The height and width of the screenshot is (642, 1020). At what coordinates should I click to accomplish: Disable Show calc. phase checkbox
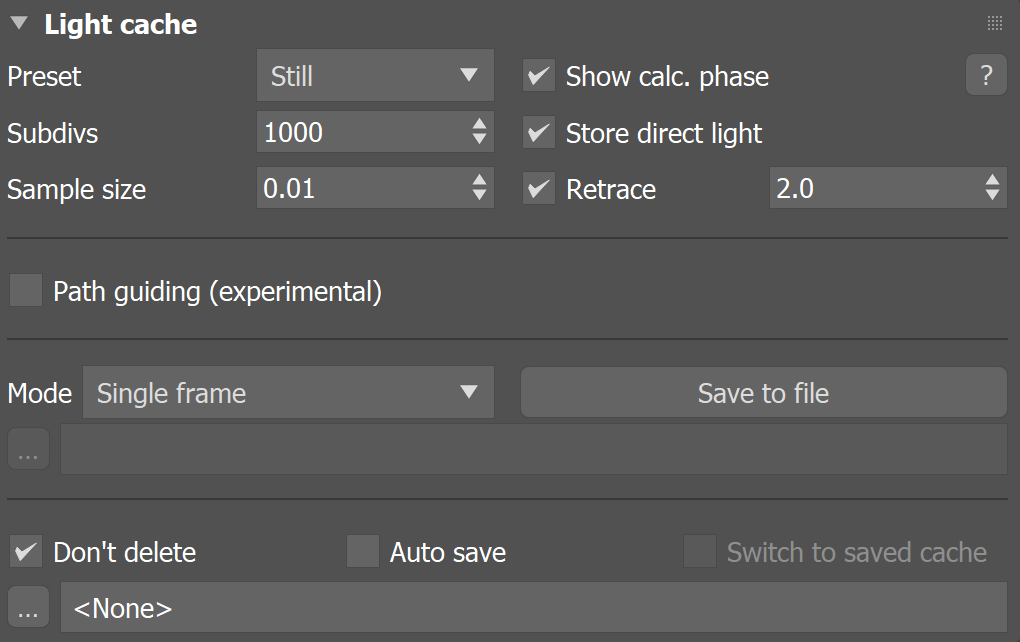[x=539, y=76]
